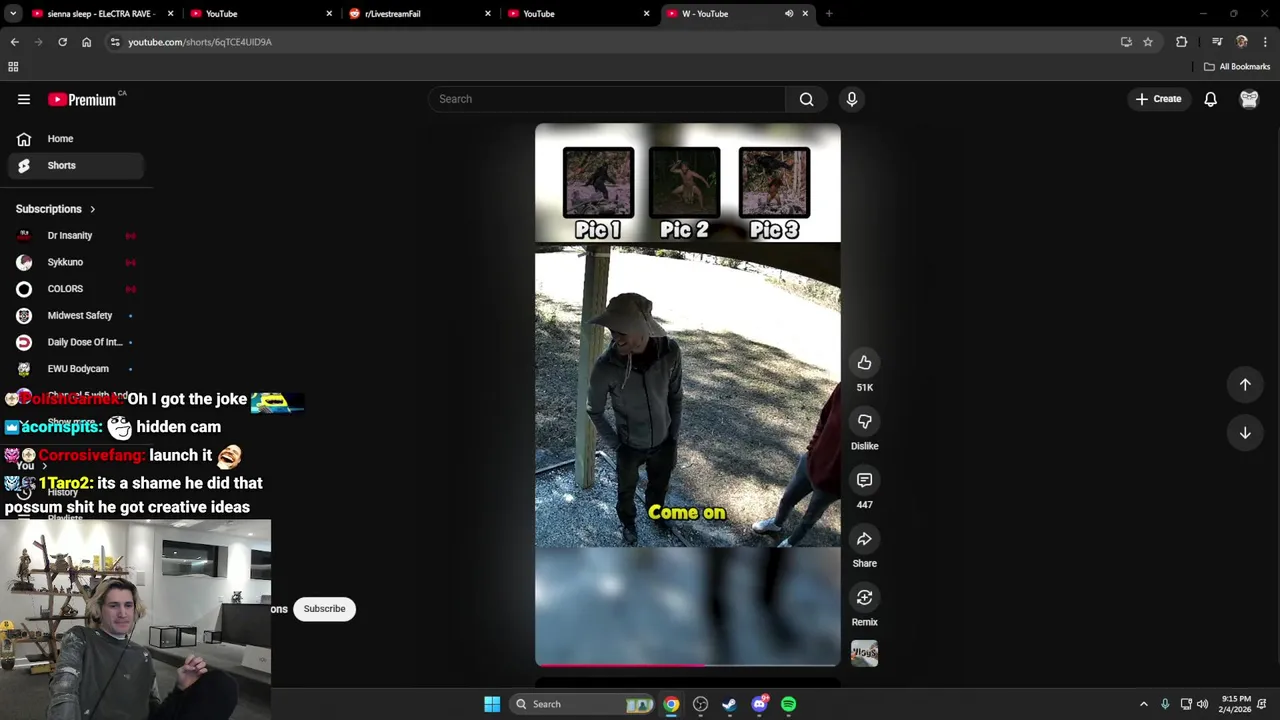The height and width of the screenshot is (720, 1280).
Task: Like this Short with the thumbs up
Action: pyautogui.click(x=864, y=363)
